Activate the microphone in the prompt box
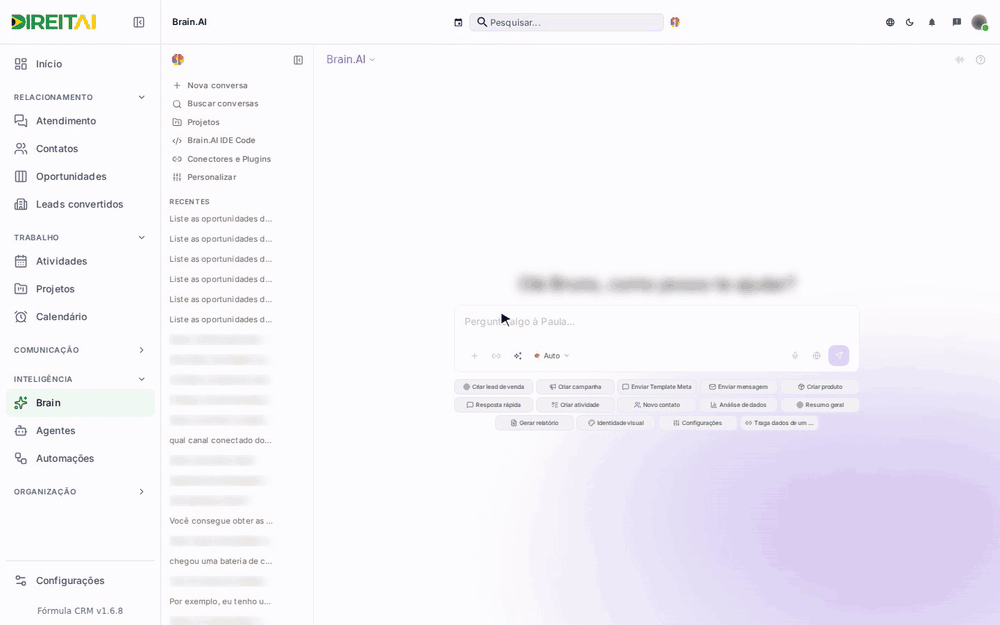 (795, 356)
